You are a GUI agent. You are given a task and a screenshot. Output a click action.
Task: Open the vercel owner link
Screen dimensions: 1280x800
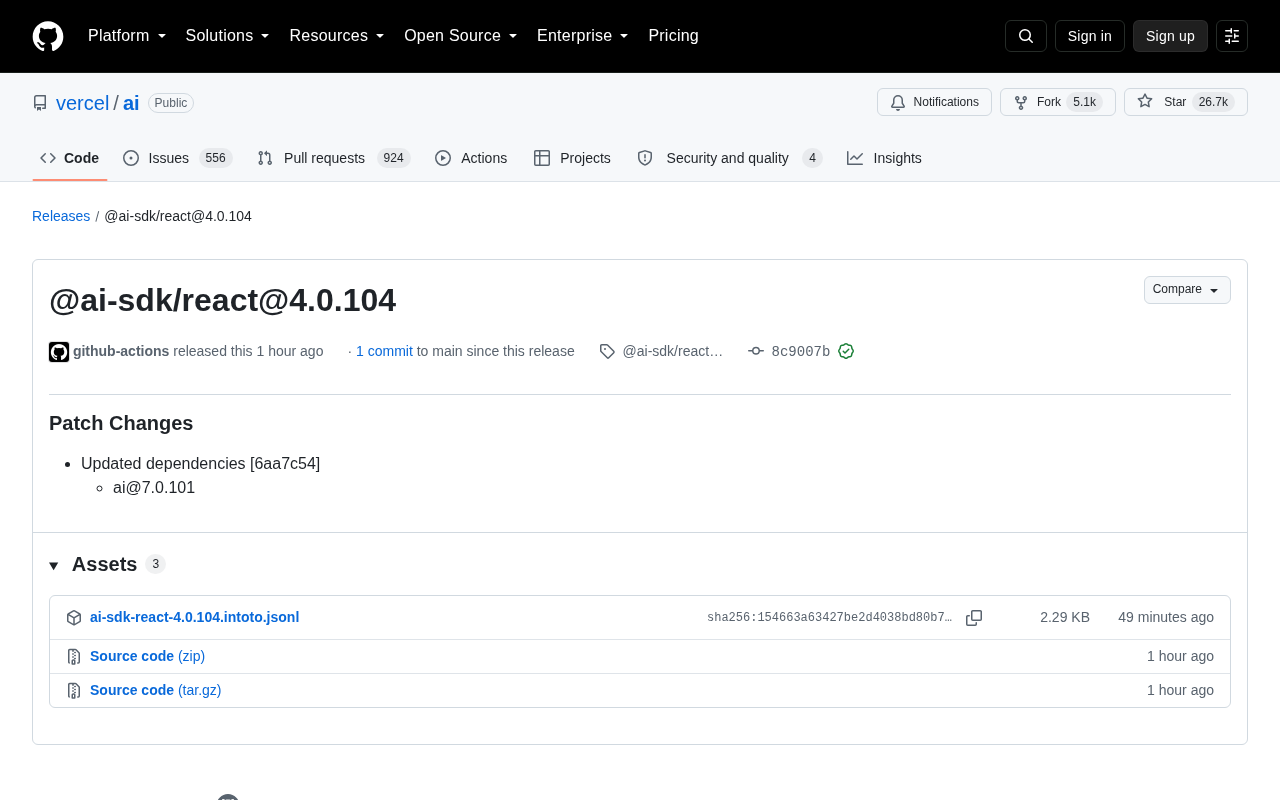point(82,103)
